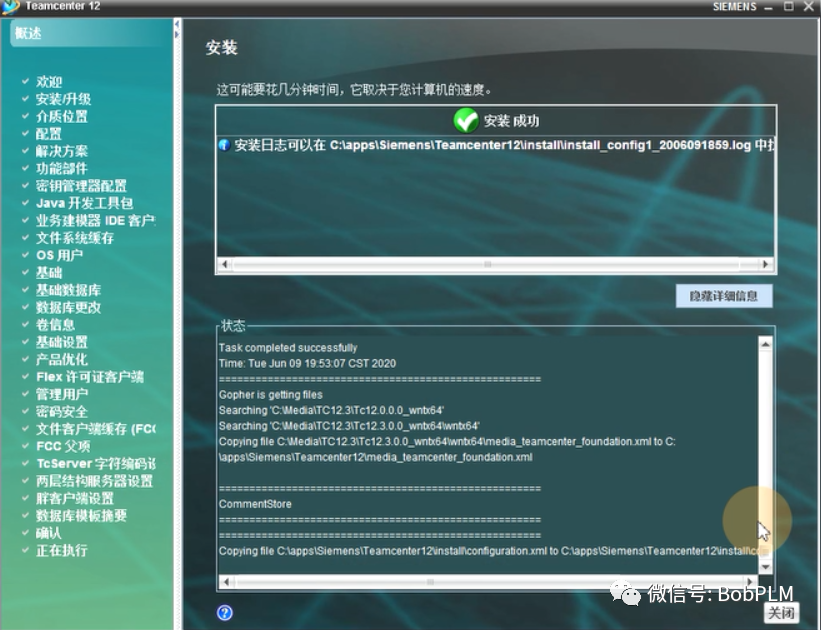Select the 安装/升级 step
Viewport: 821px width, 630px height.
pyautogui.click(x=63, y=99)
